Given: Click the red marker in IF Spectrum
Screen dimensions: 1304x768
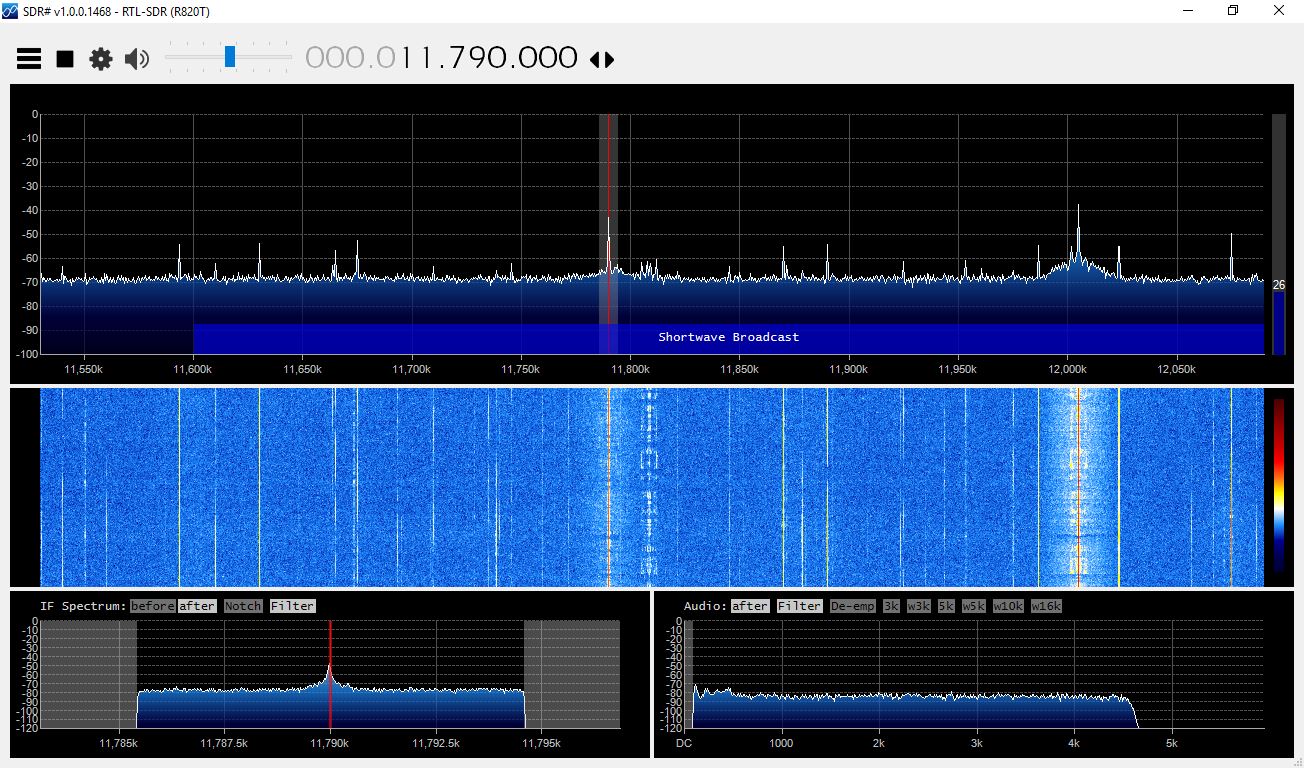Looking at the screenshot, I should [x=330, y=675].
